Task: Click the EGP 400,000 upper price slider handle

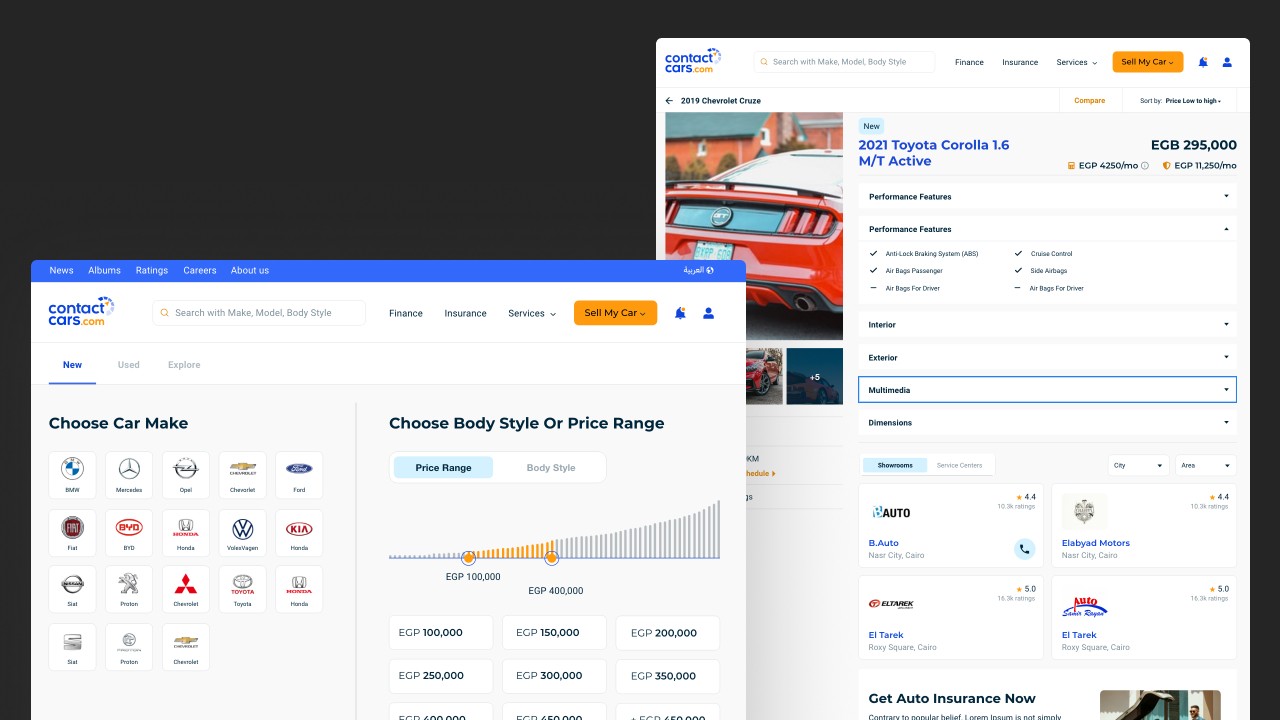Action: 551,557
